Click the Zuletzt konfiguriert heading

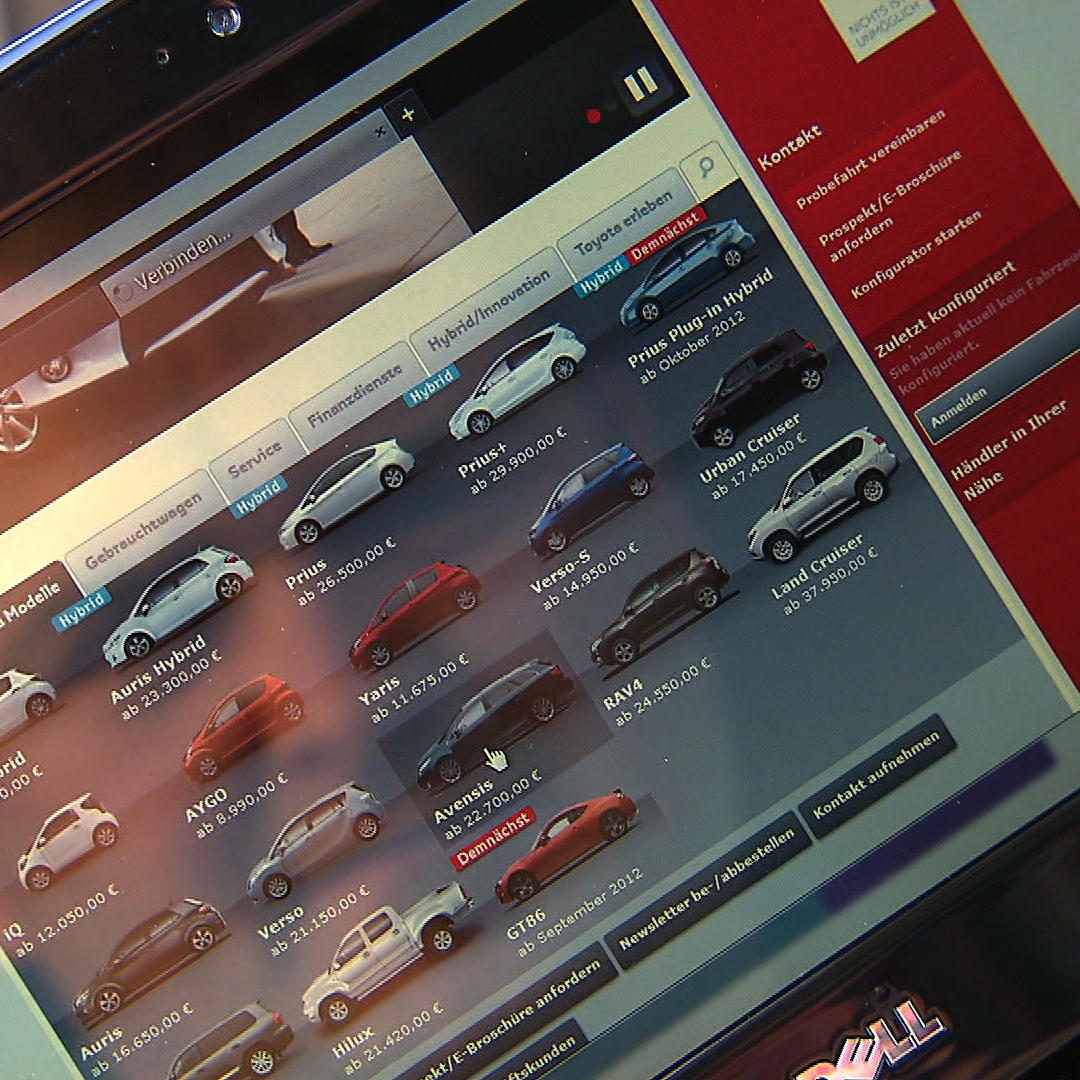click(945, 309)
